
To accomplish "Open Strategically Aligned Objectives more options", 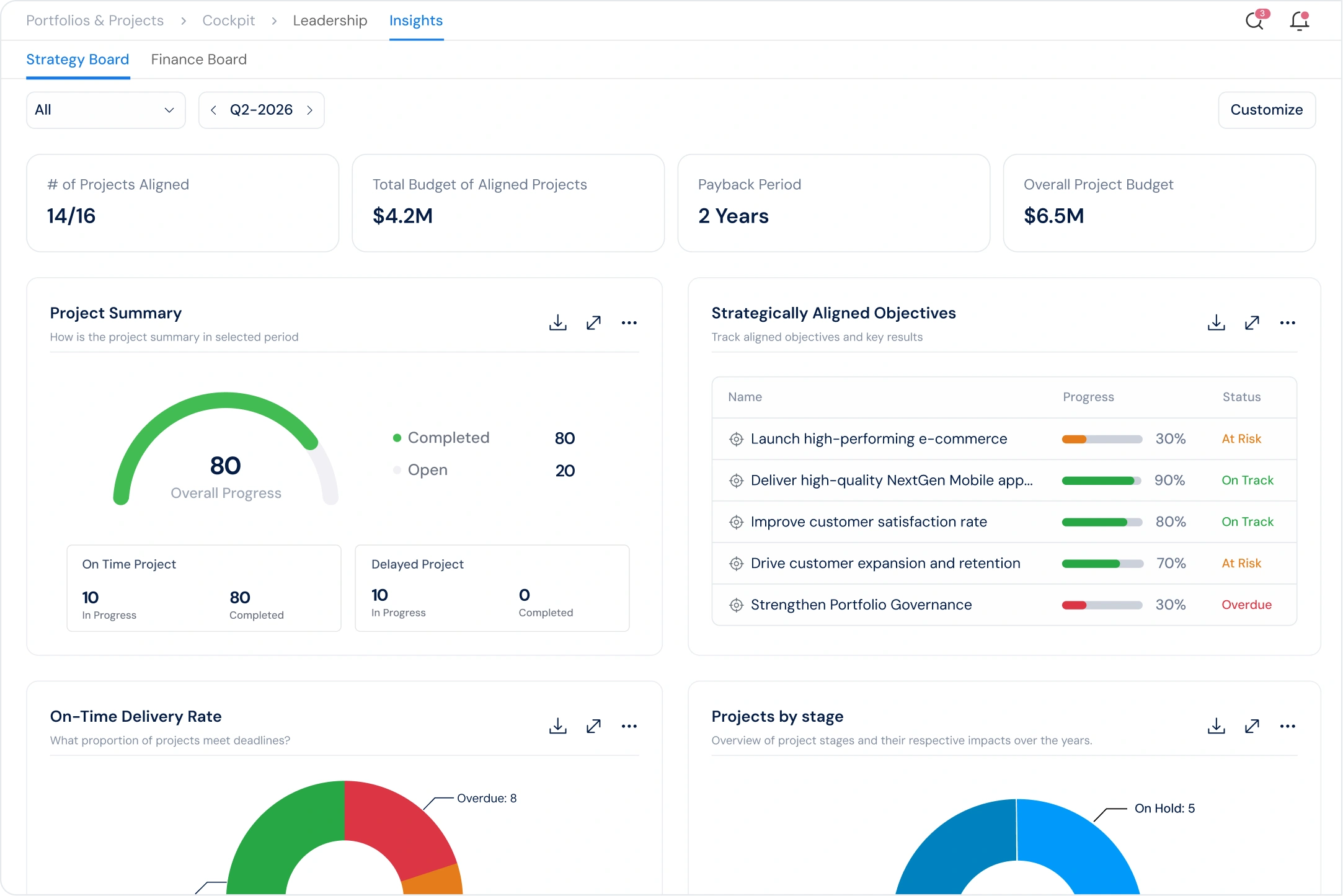I will (1288, 322).
